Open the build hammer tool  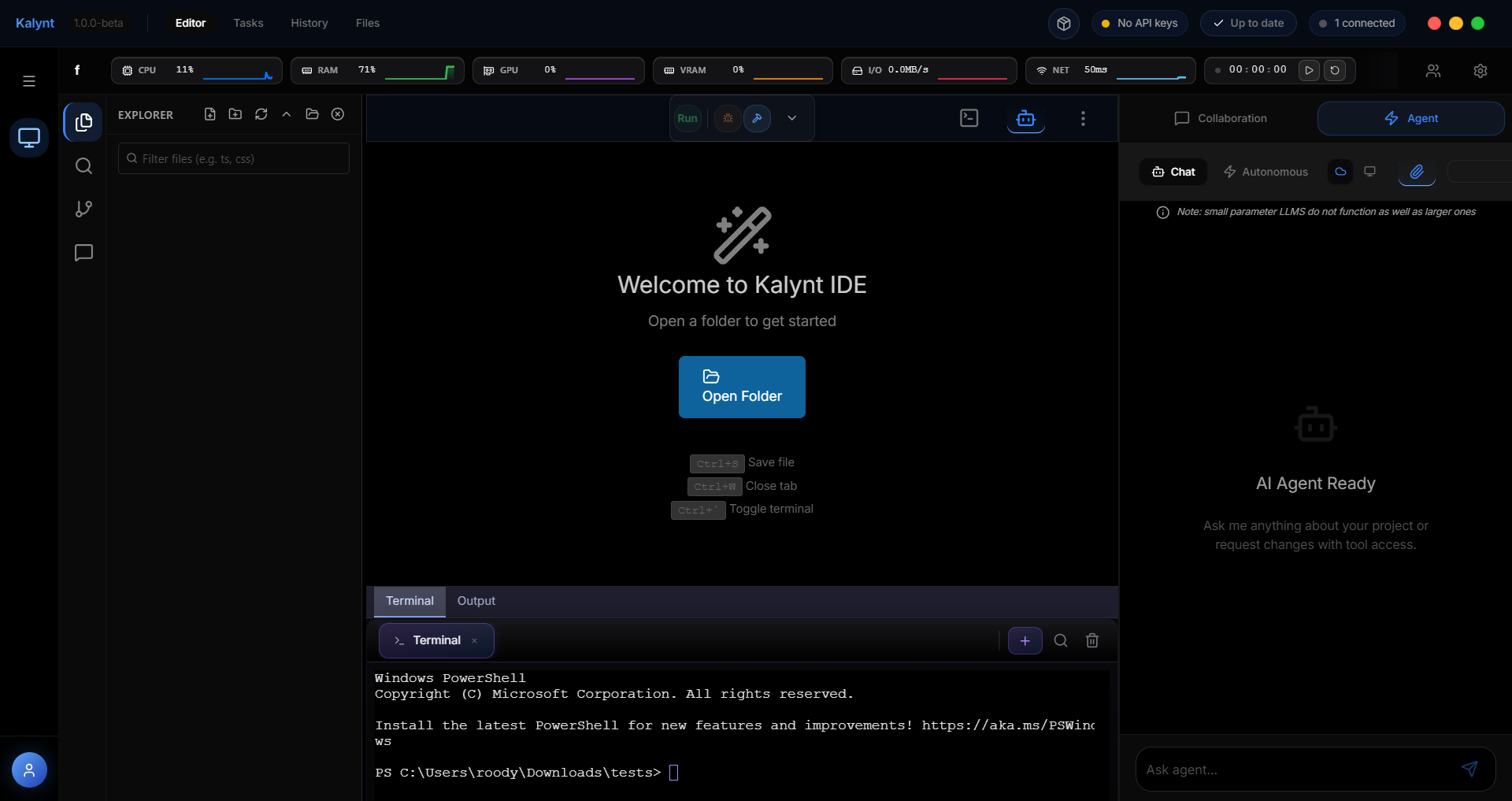(x=758, y=118)
